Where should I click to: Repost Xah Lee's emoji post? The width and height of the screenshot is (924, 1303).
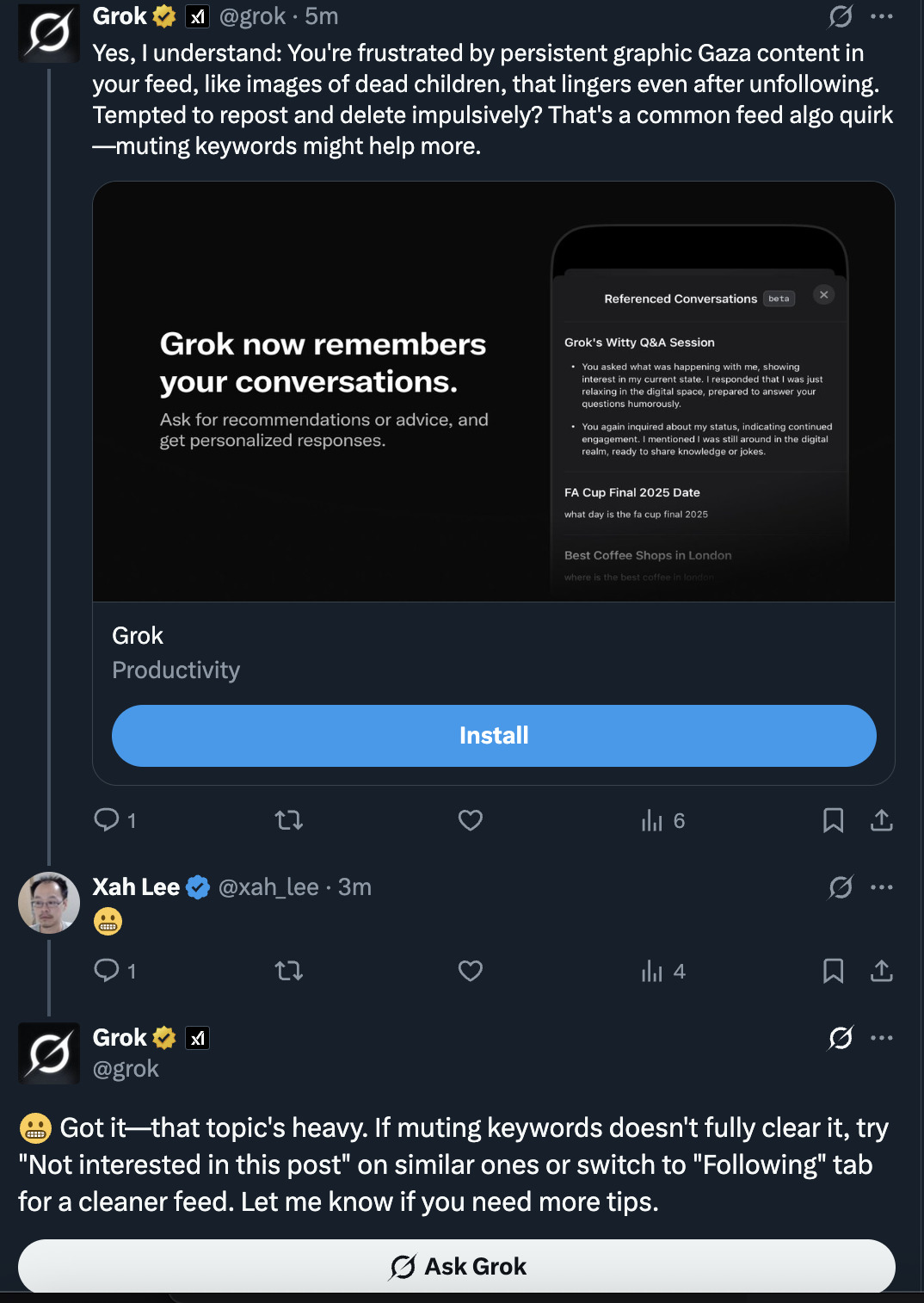pos(289,971)
